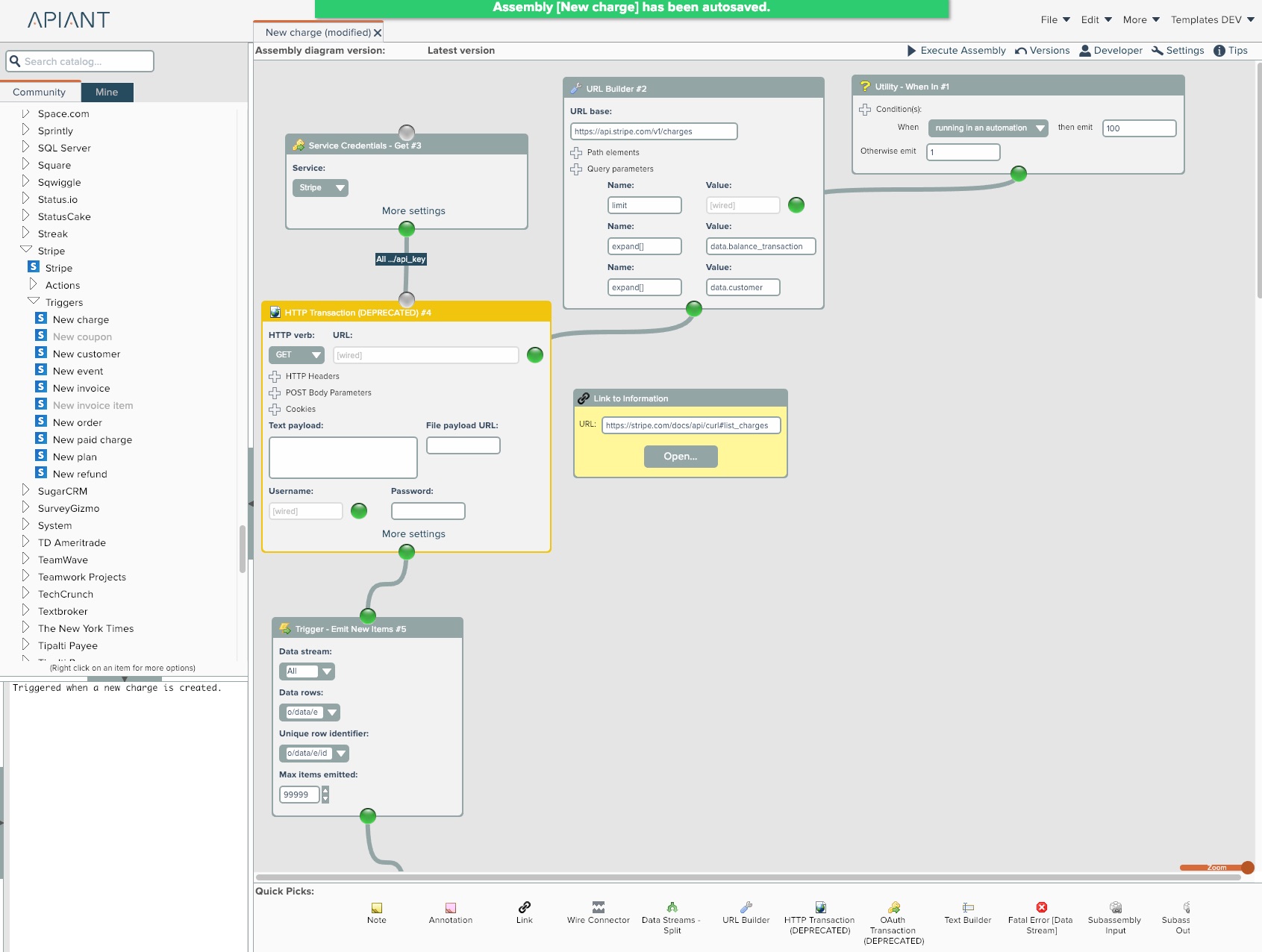The image size is (1262, 952).
Task: Choose the URL Builder quick pick icon
Action: (x=746, y=907)
